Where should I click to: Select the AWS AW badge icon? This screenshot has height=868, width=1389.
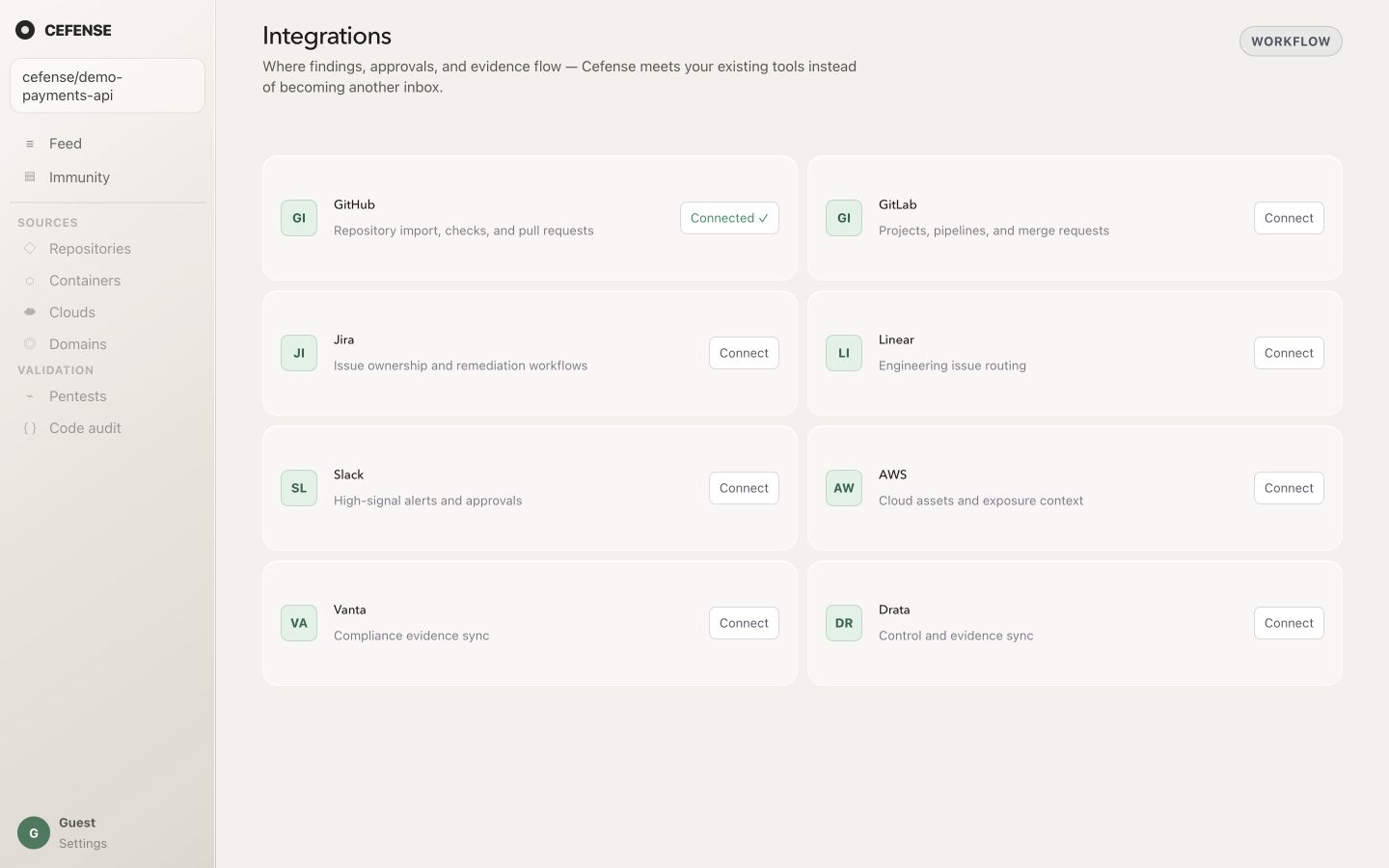point(844,488)
